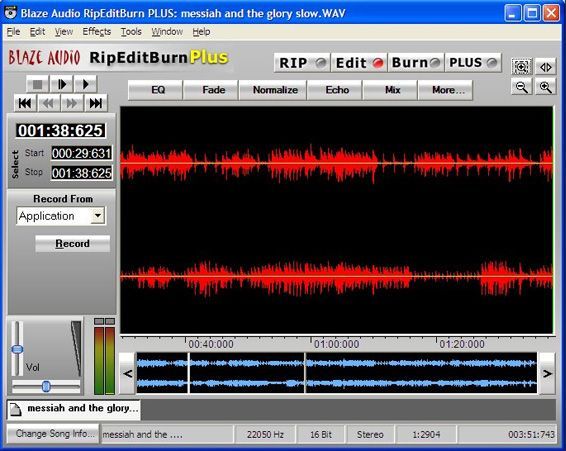
Task: Open the Help menu
Action: [201, 32]
